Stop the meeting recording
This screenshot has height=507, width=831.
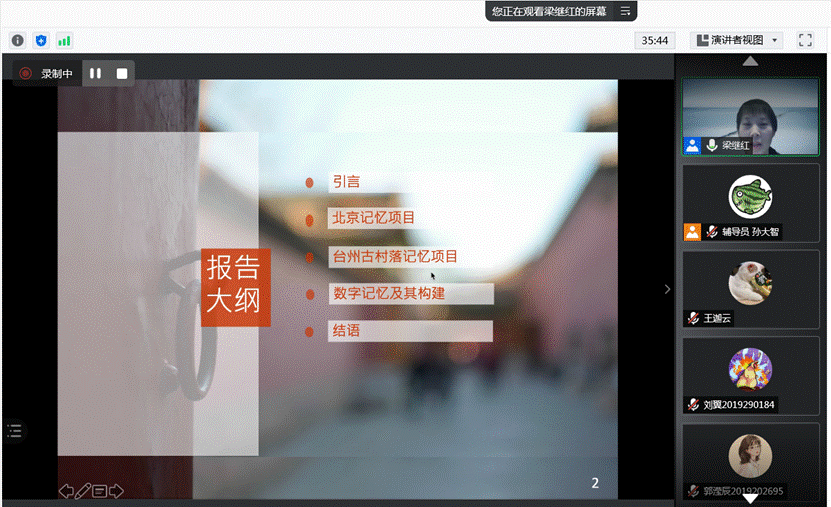pos(122,73)
